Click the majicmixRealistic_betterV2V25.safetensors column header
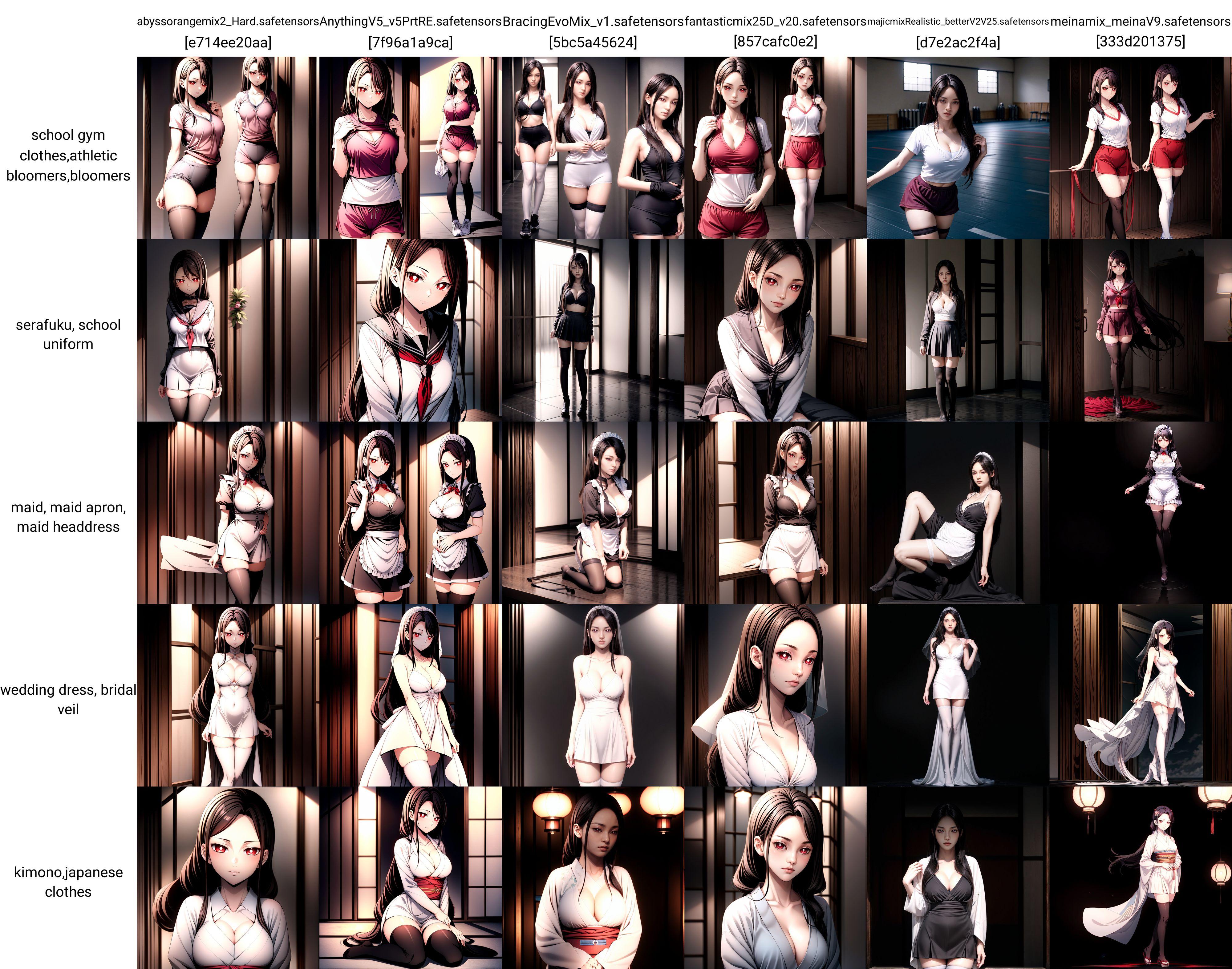Screen dimensions: 1232x969 tap(958, 22)
